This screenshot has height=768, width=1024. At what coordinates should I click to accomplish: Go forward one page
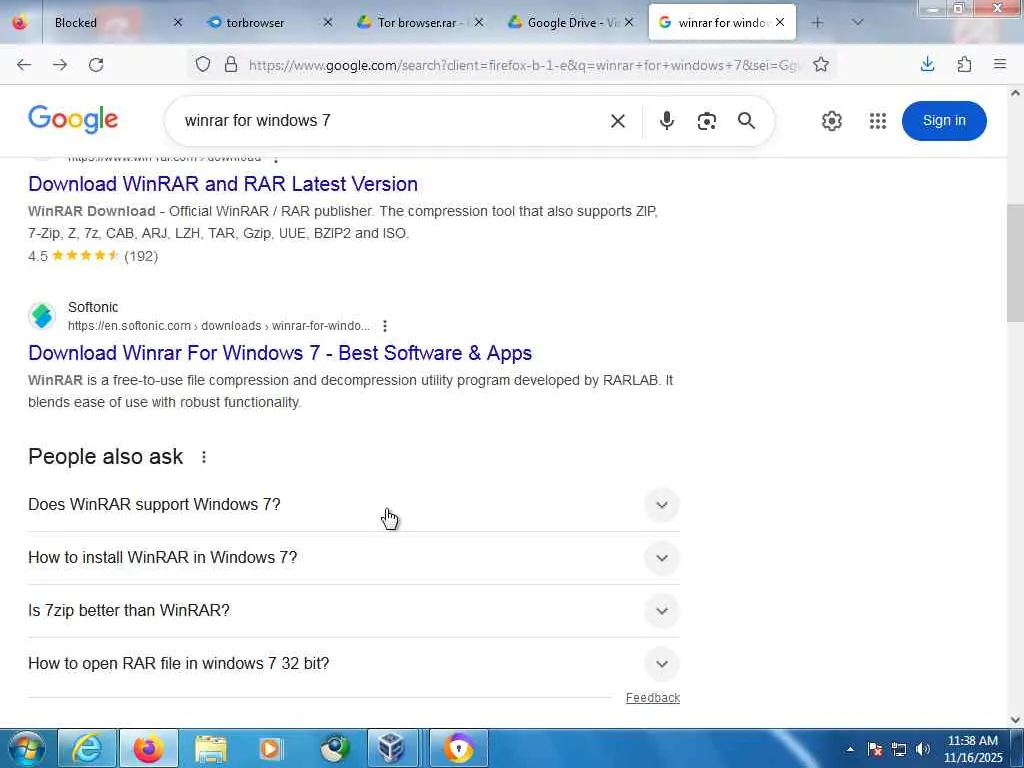click(60, 65)
